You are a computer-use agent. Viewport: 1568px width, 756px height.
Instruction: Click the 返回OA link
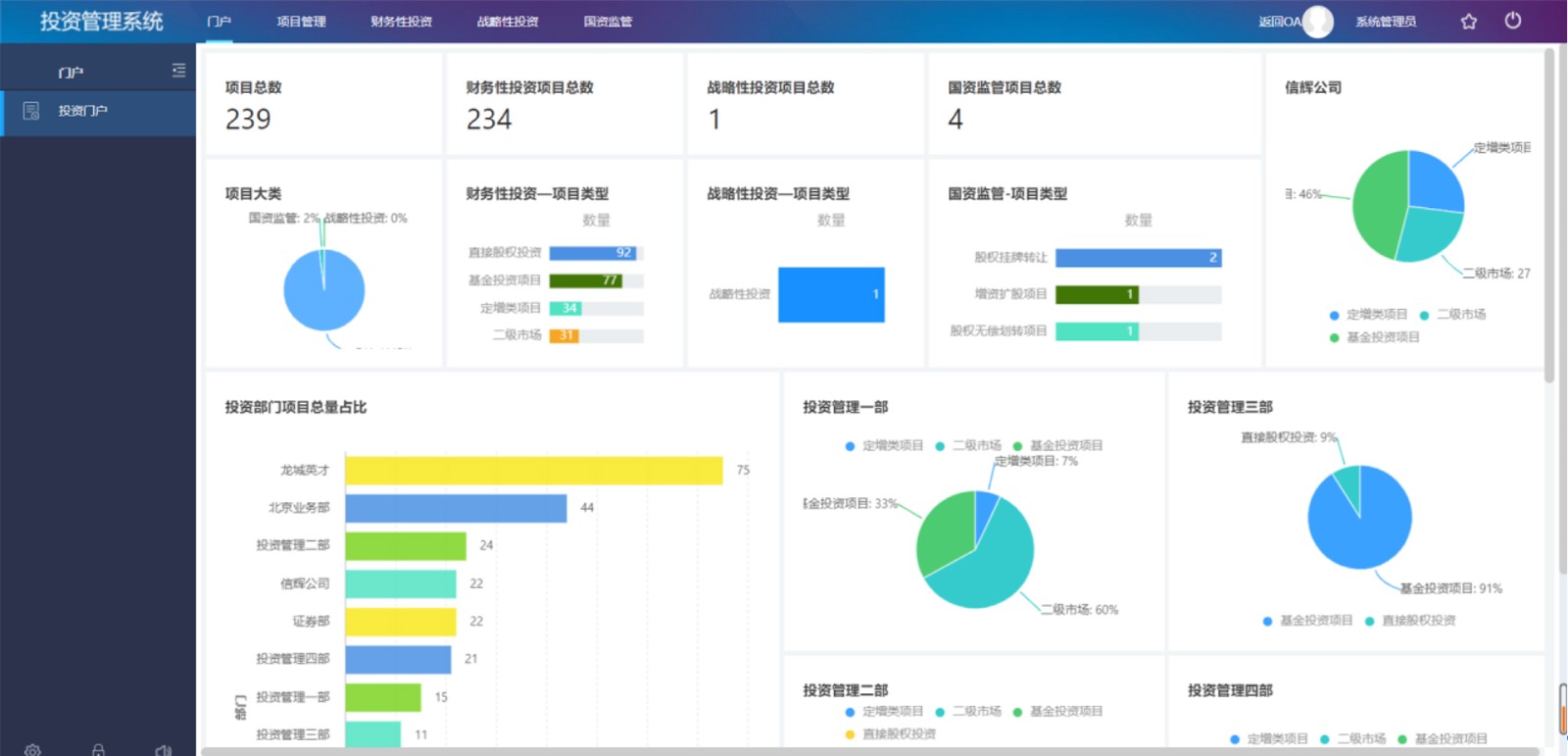tap(1280, 22)
